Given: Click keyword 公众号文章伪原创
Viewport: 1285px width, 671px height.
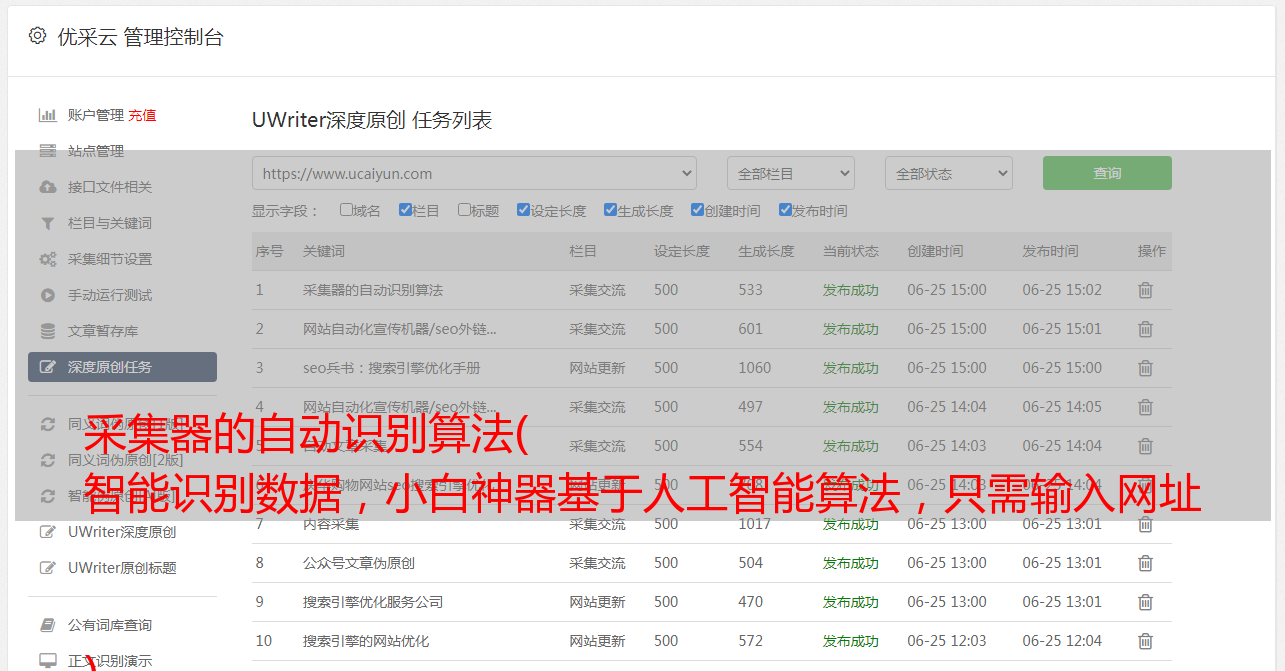Looking at the screenshot, I should [x=359, y=563].
